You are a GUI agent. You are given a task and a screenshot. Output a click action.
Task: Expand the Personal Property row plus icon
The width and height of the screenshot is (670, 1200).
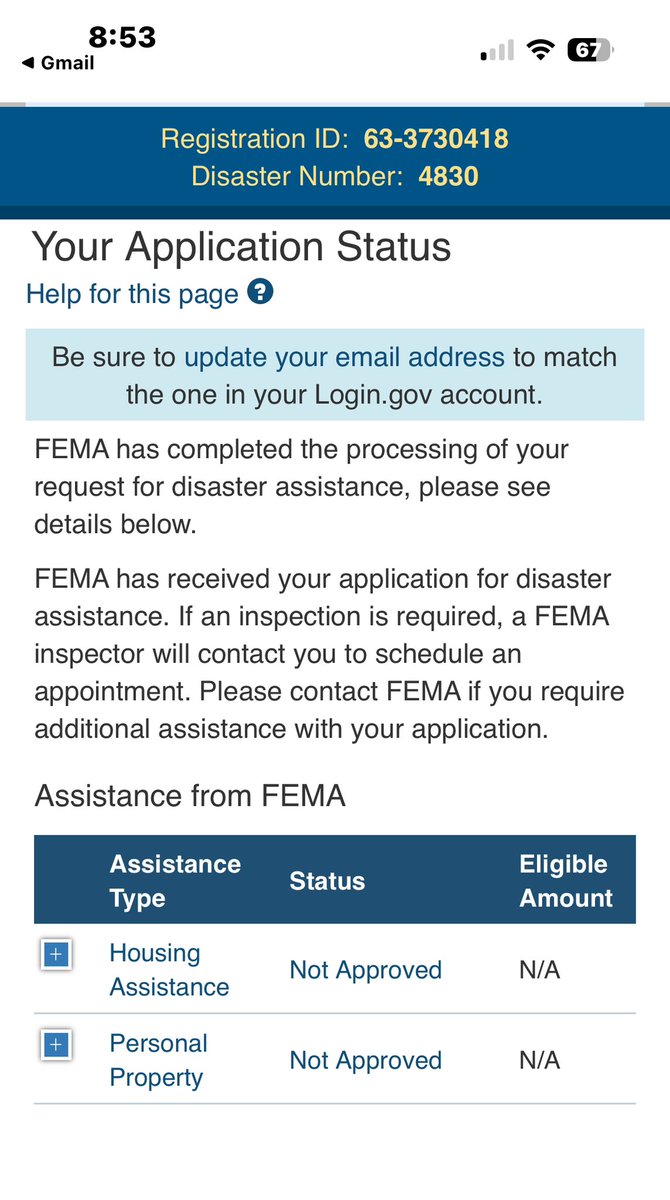pyautogui.click(x=56, y=1045)
